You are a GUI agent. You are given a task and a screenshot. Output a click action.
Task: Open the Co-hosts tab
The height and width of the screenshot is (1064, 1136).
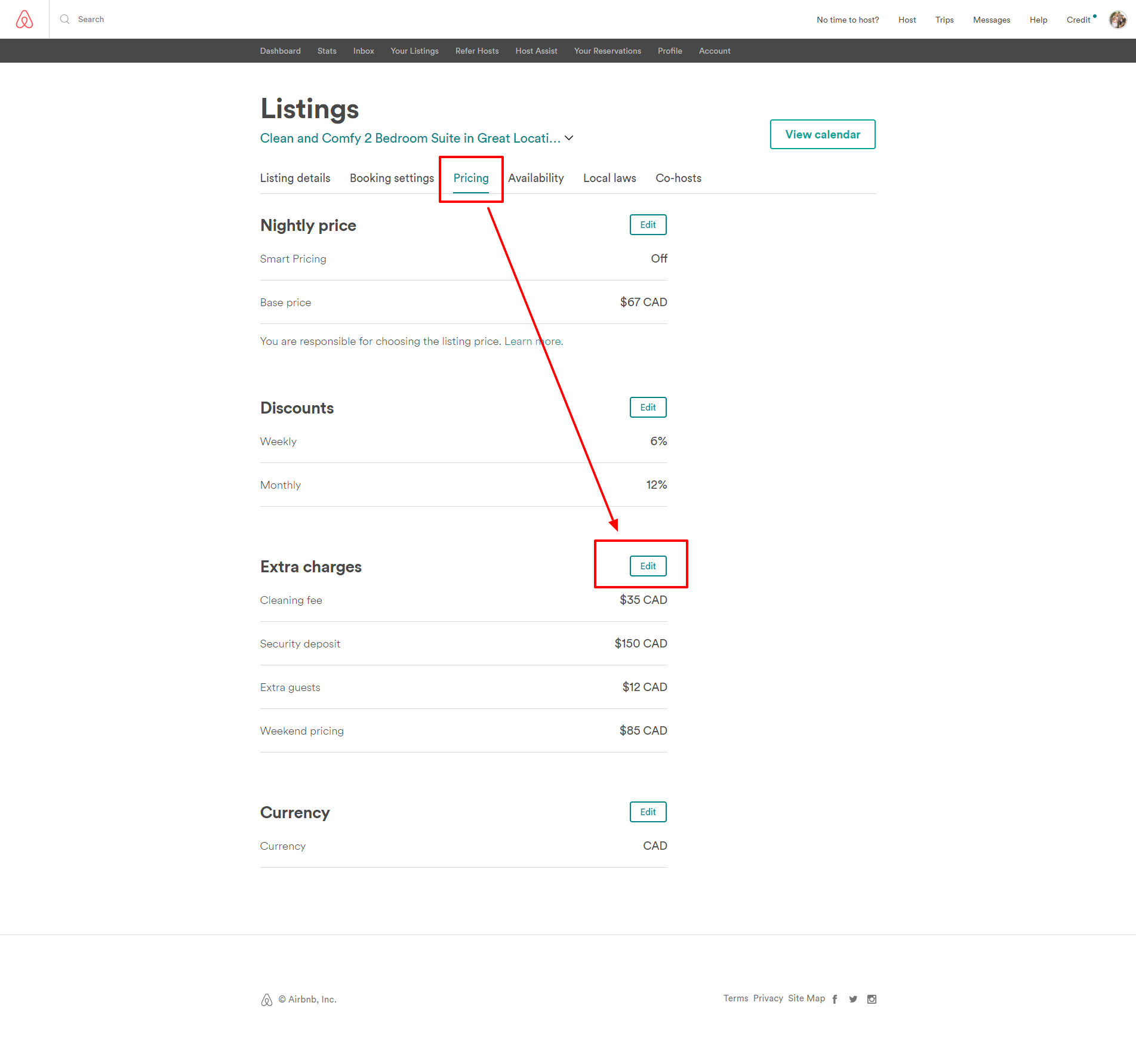tap(678, 178)
